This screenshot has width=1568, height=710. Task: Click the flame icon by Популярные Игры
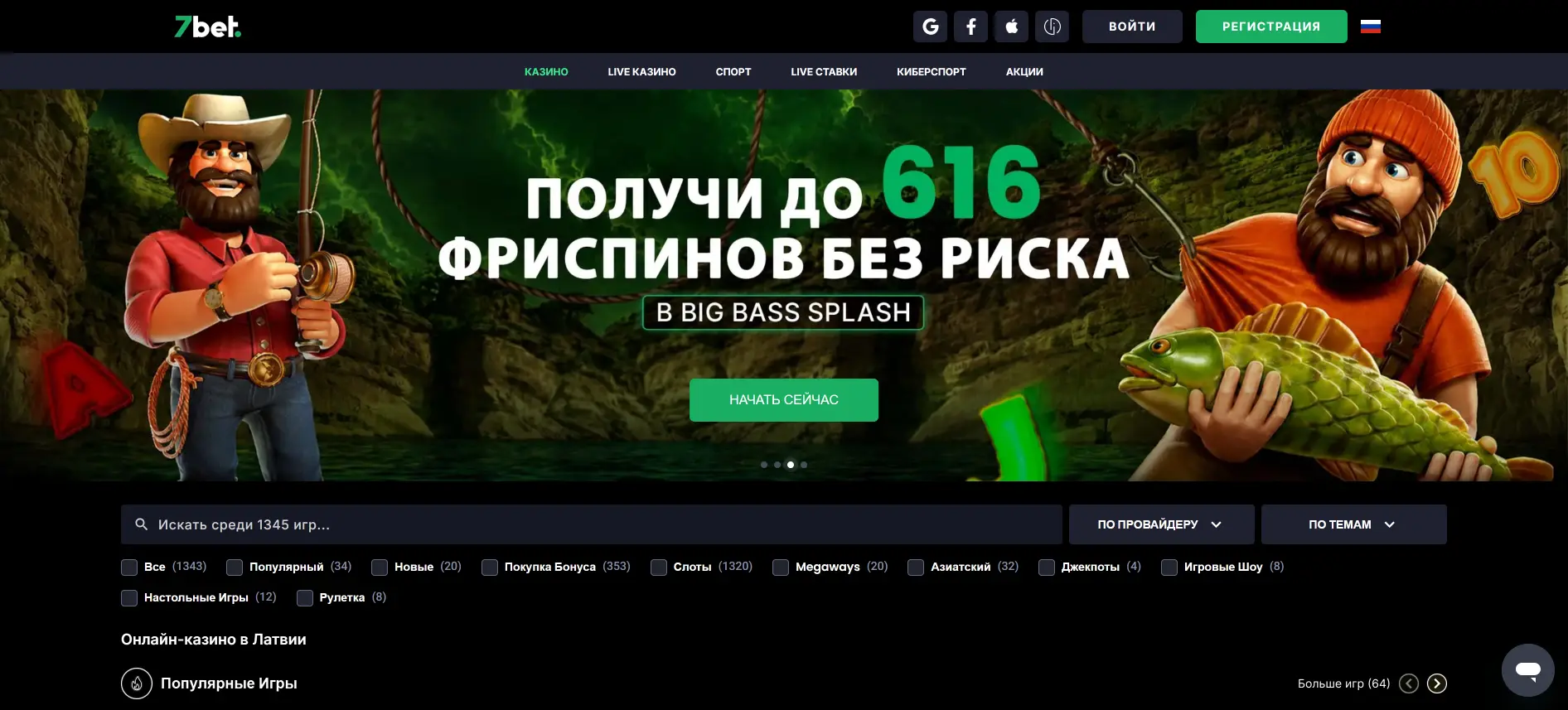click(x=137, y=683)
